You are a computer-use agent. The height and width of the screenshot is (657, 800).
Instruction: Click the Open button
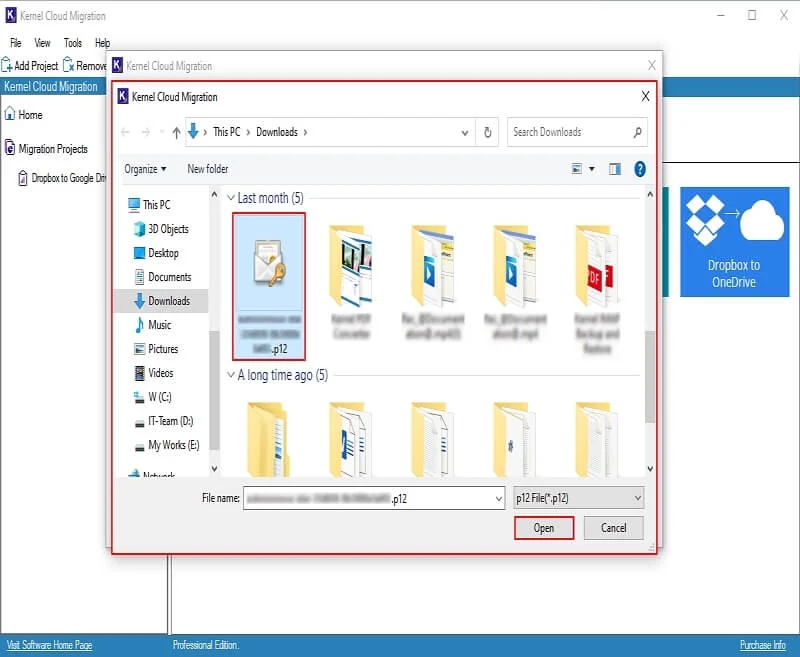point(544,528)
